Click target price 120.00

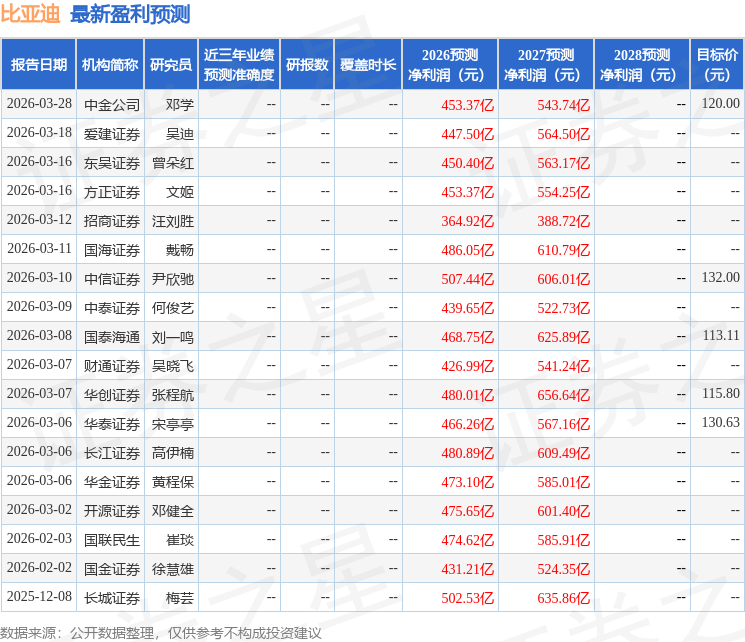(x=721, y=104)
